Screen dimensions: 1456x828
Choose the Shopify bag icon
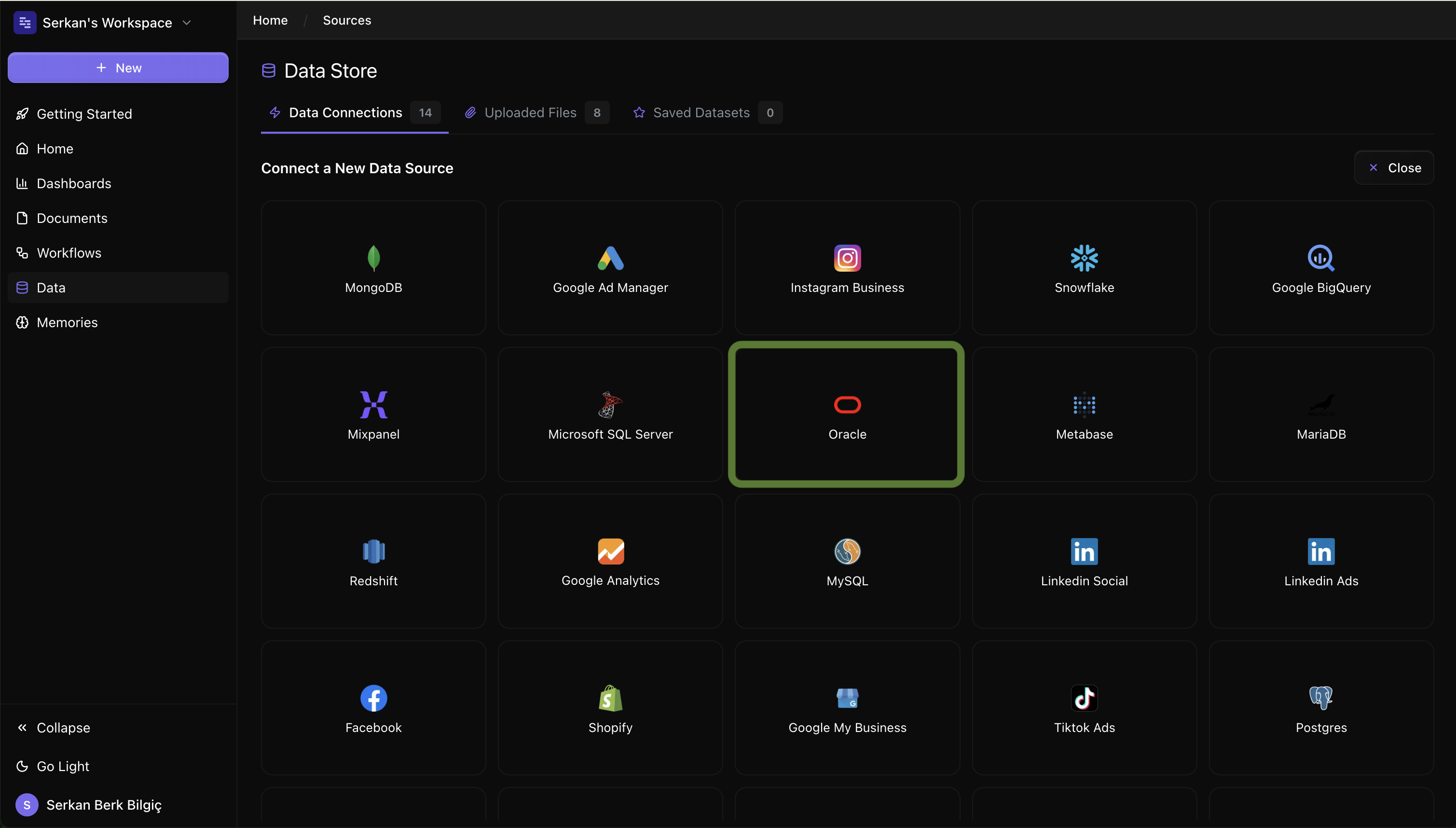(x=611, y=698)
